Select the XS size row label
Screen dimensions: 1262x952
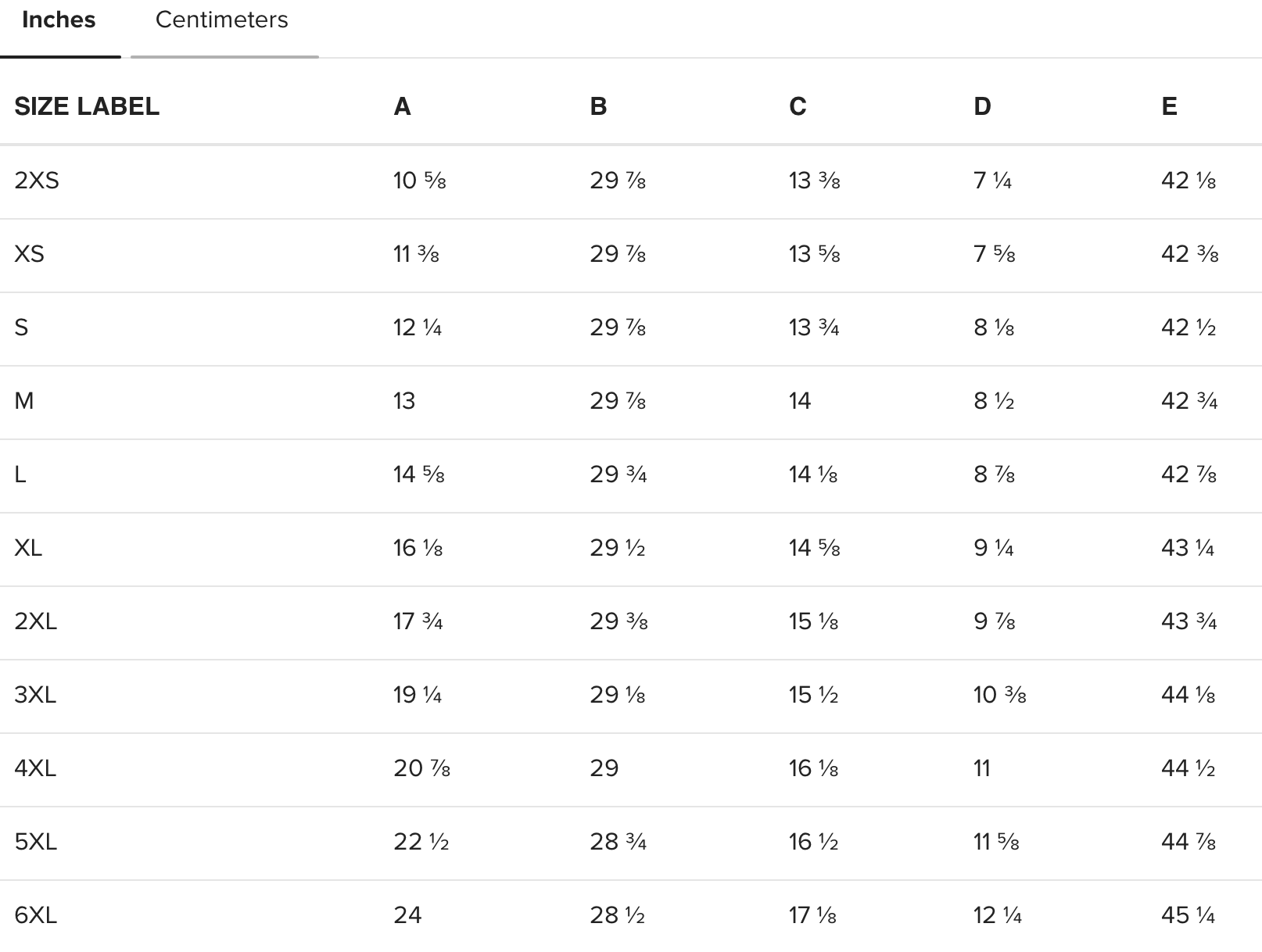tap(30, 254)
